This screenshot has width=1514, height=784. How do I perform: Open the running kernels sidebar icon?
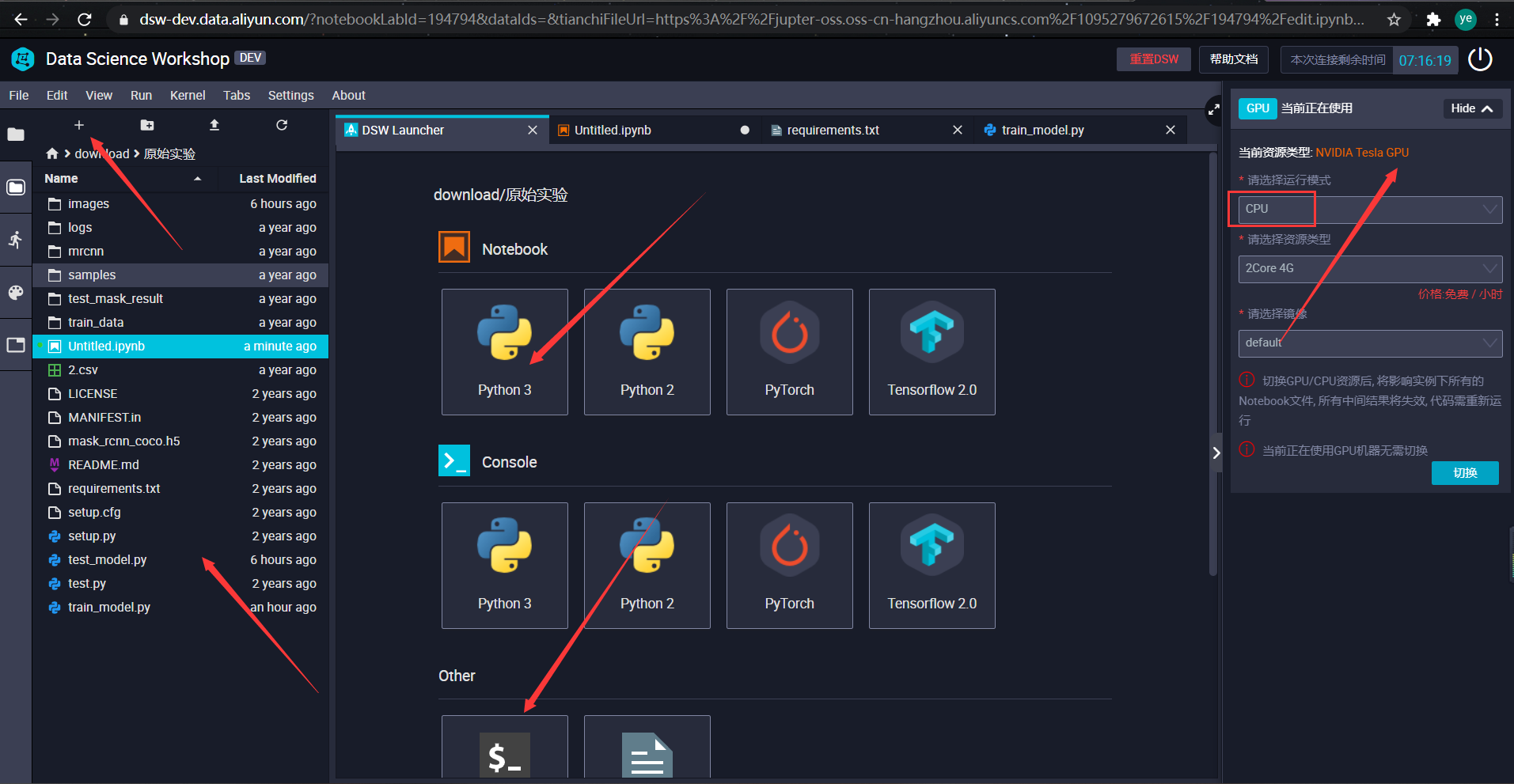point(16,240)
